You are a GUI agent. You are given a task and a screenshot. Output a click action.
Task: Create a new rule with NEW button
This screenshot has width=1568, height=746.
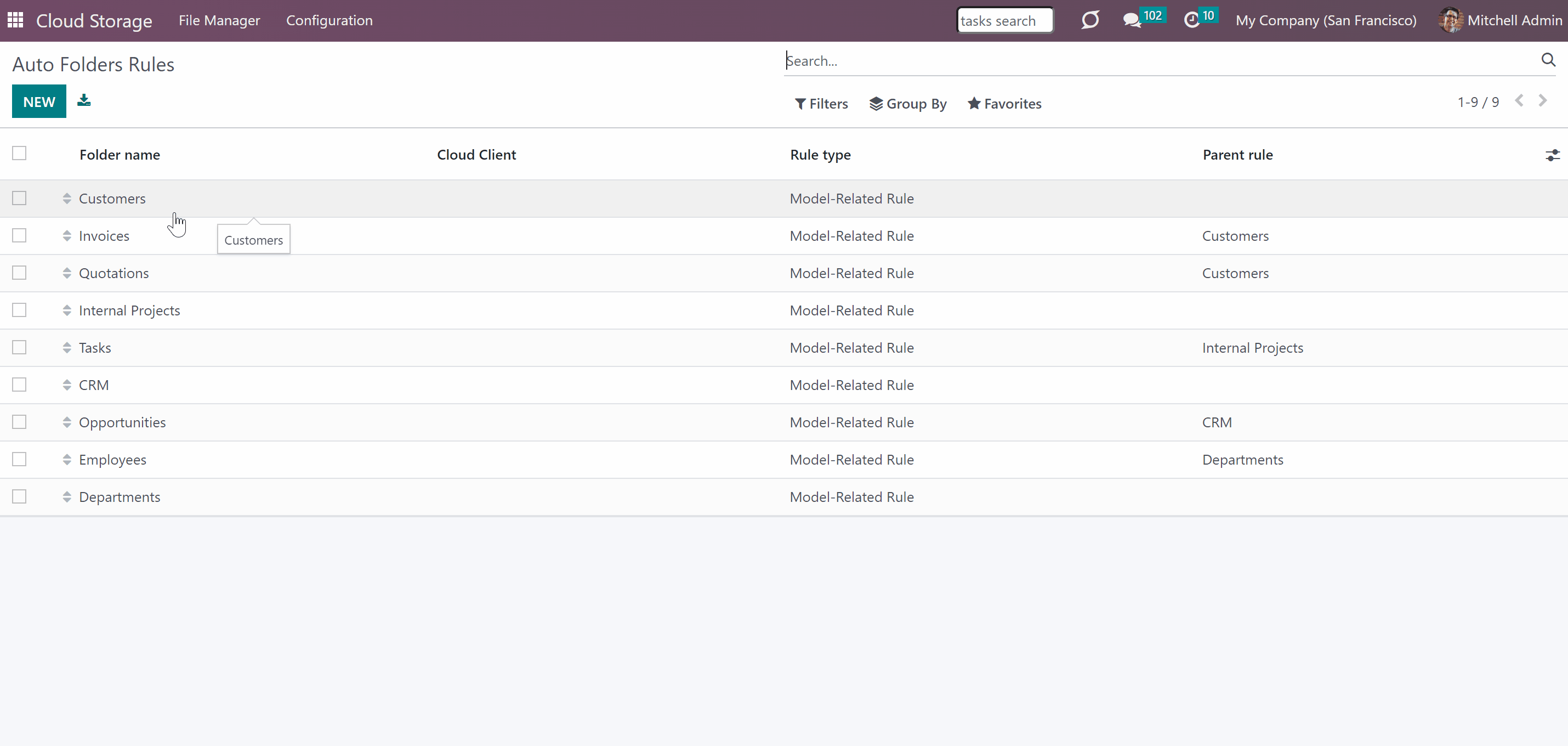point(39,101)
